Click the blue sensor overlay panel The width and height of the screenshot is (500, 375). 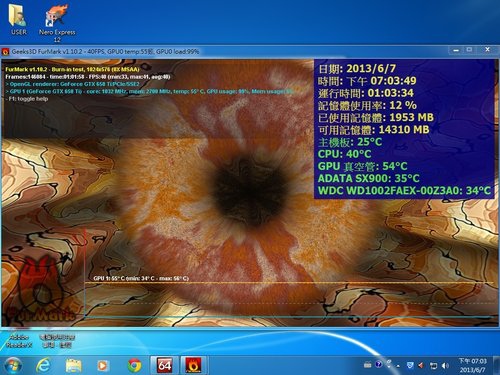click(x=404, y=129)
